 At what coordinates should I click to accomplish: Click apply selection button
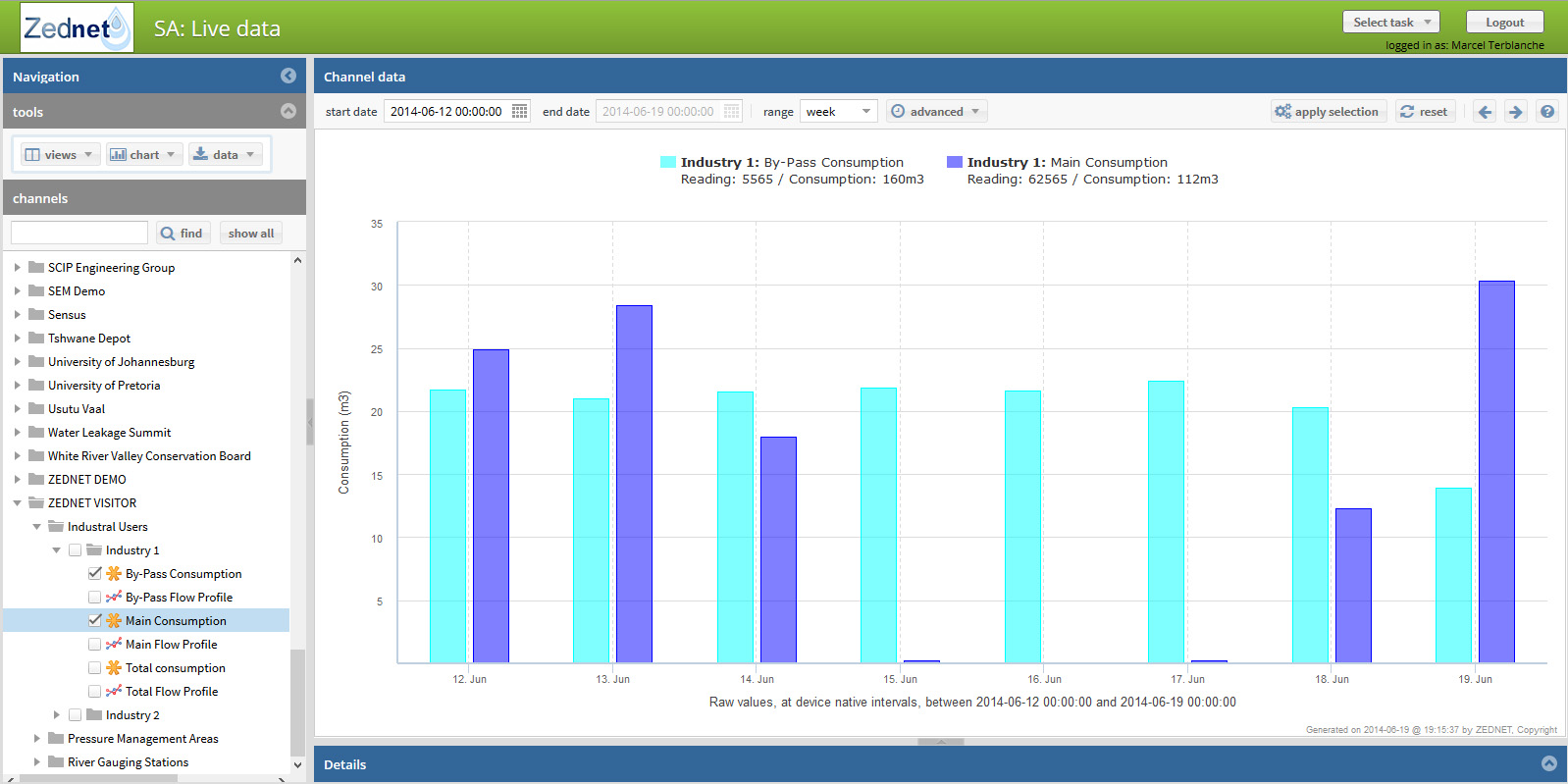click(x=1328, y=111)
